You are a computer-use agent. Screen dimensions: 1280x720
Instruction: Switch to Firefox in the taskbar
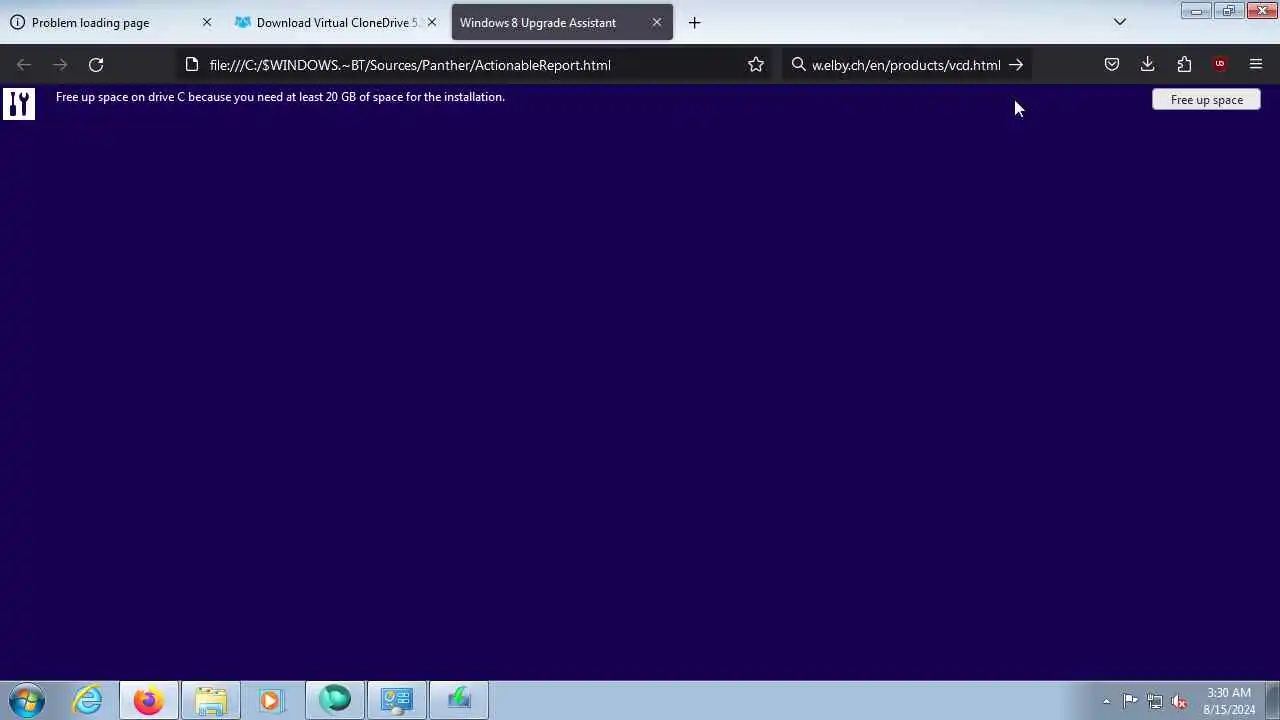click(x=149, y=700)
